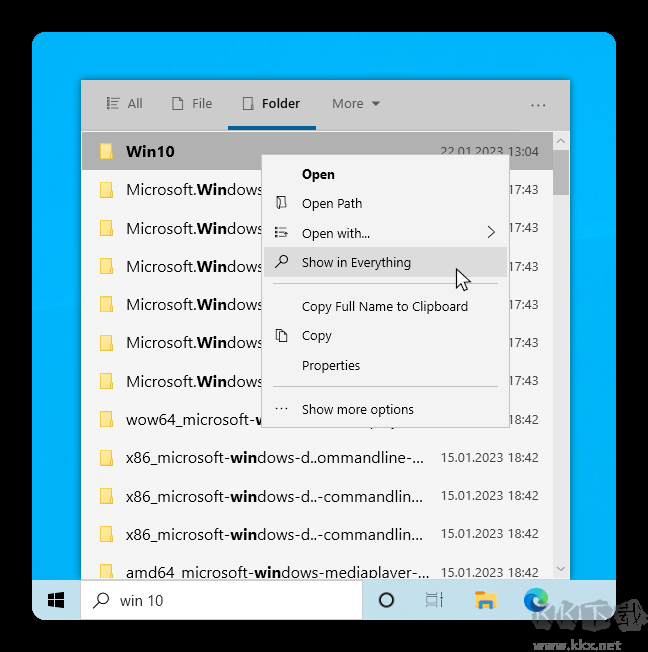Click the Show more options ellipsis icon
The image size is (648, 652).
point(282,409)
